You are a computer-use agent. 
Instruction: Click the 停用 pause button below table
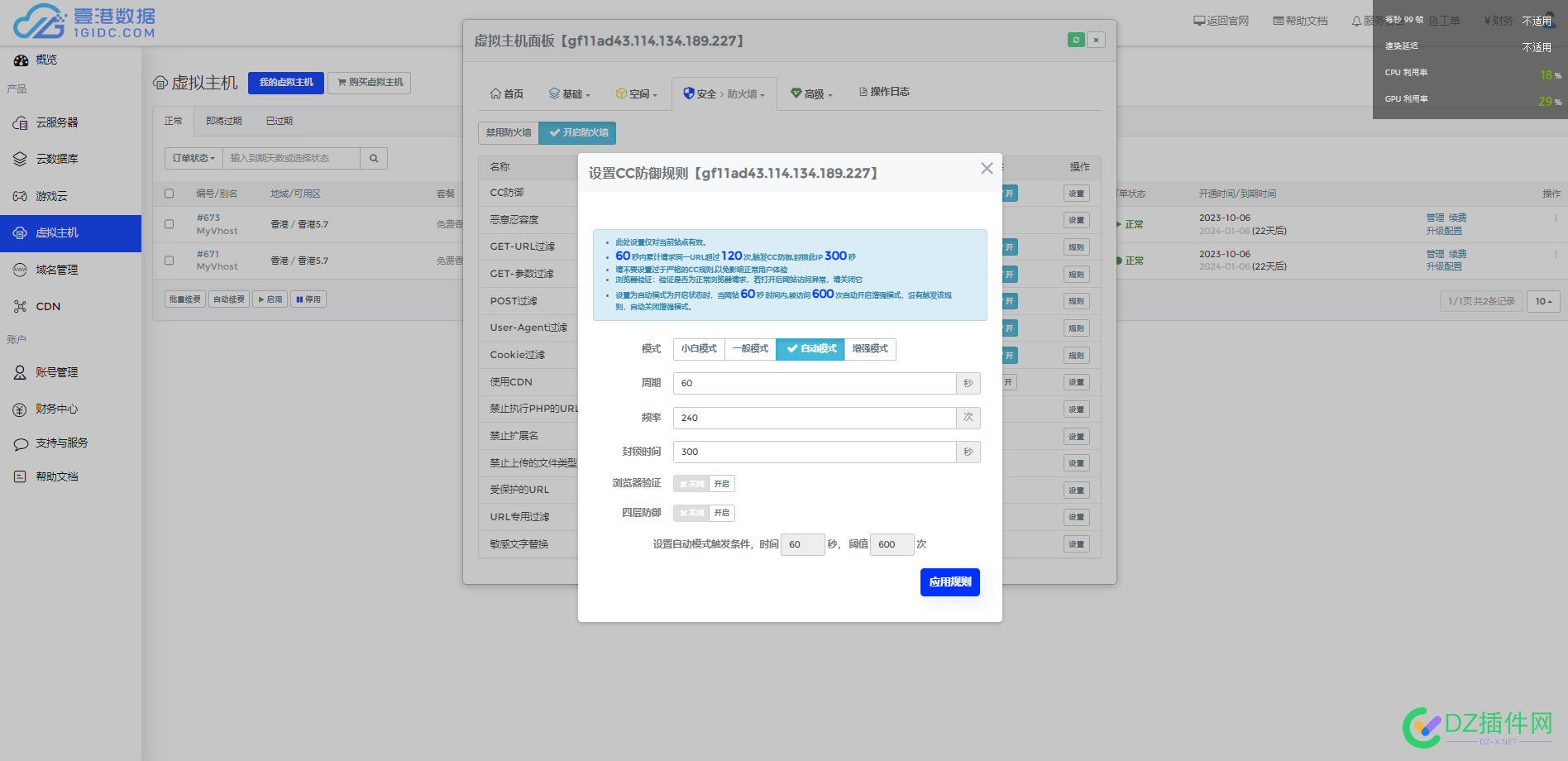(x=308, y=299)
